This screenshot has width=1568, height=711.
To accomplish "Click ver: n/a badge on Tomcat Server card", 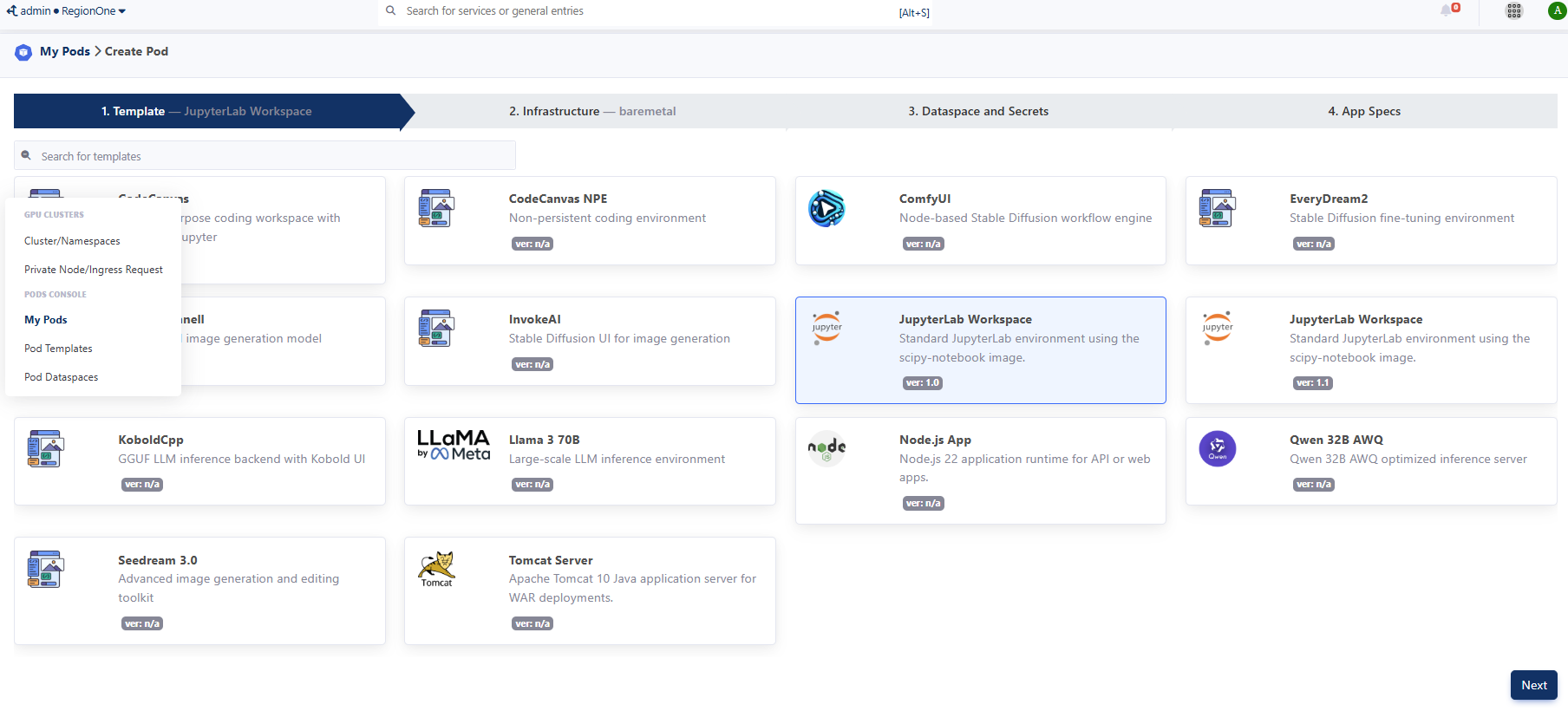I will coord(533,623).
